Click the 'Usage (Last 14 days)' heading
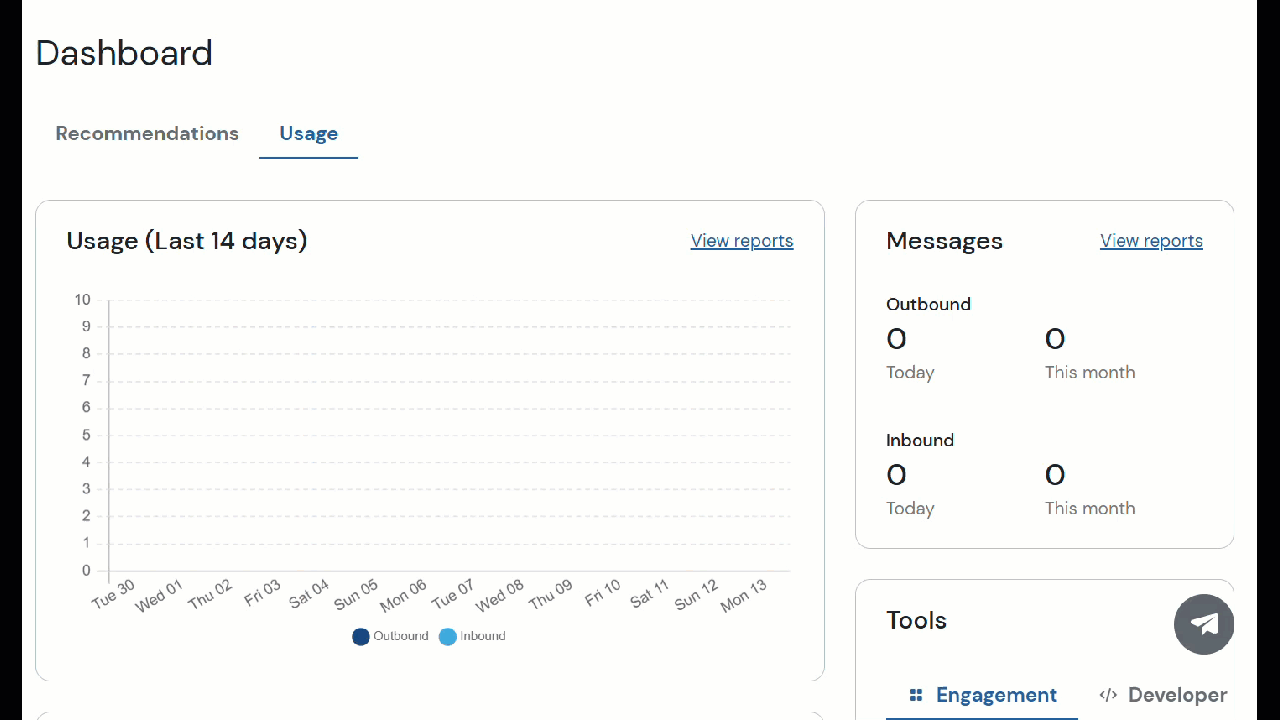This screenshot has width=1280, height=720. tap(187, 241)
